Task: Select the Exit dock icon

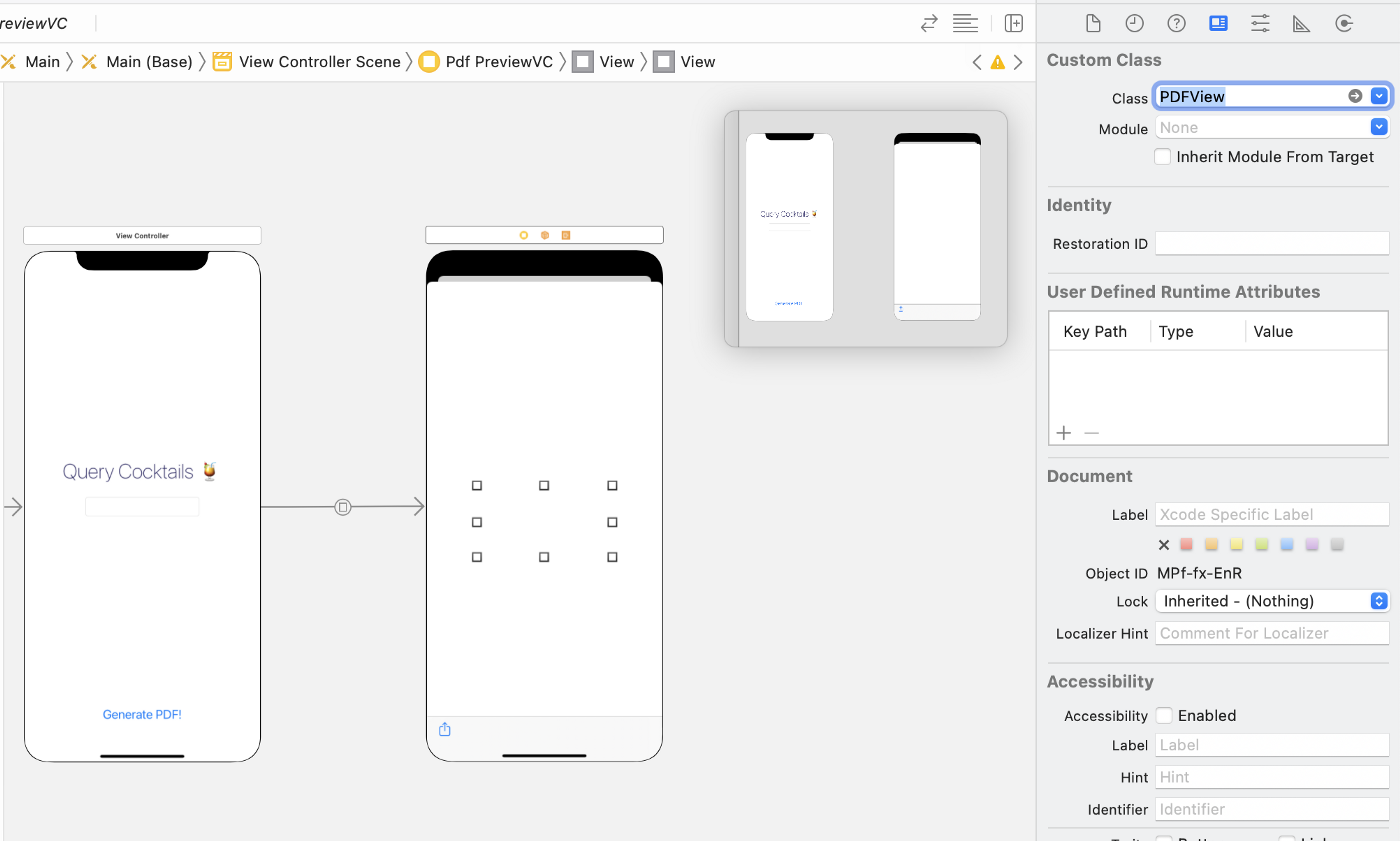Action: coord(566,235)
